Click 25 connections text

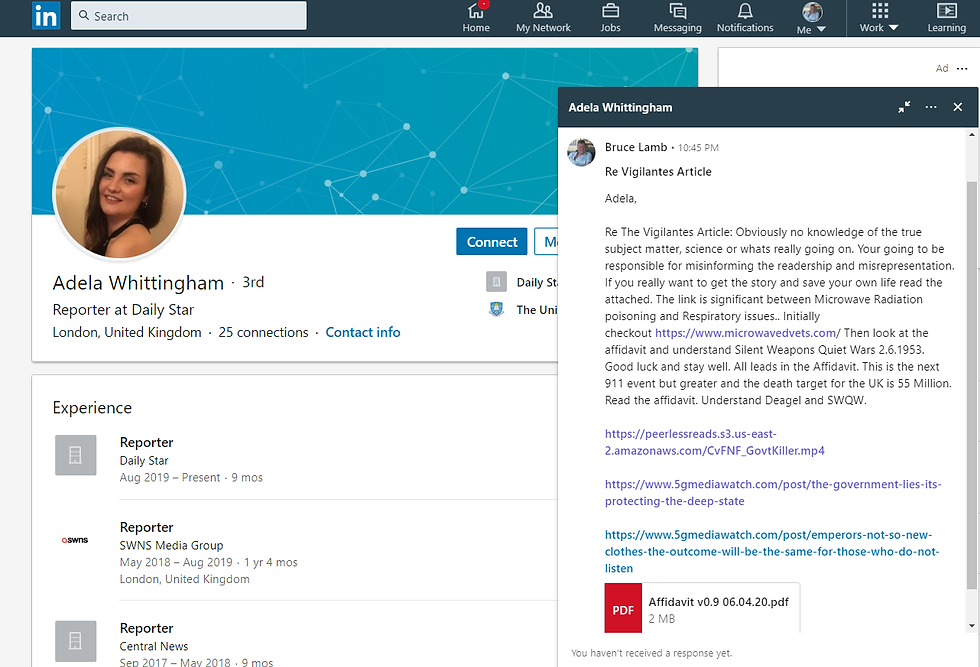[x=263, y=332]
